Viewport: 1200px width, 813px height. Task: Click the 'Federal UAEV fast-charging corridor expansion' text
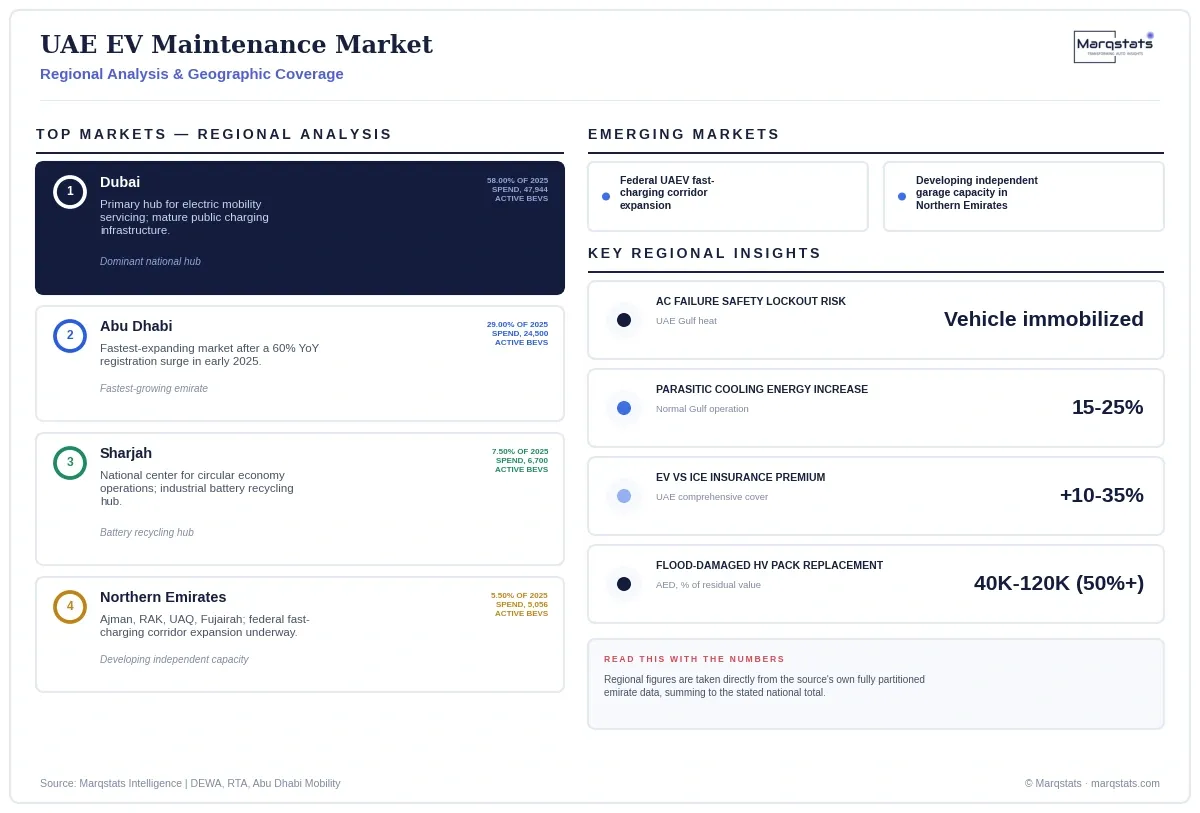pos(667,193)
